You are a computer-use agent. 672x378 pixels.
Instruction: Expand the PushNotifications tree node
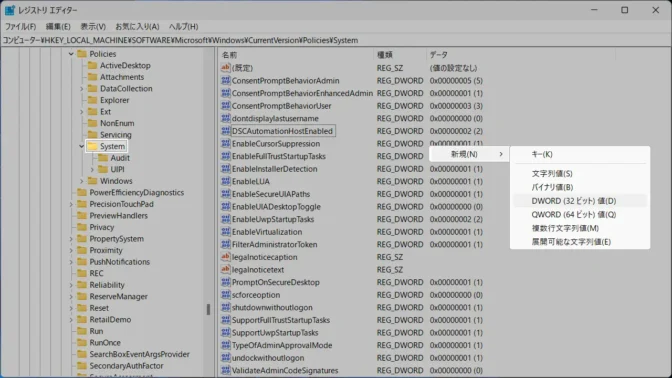coord(71,262)
